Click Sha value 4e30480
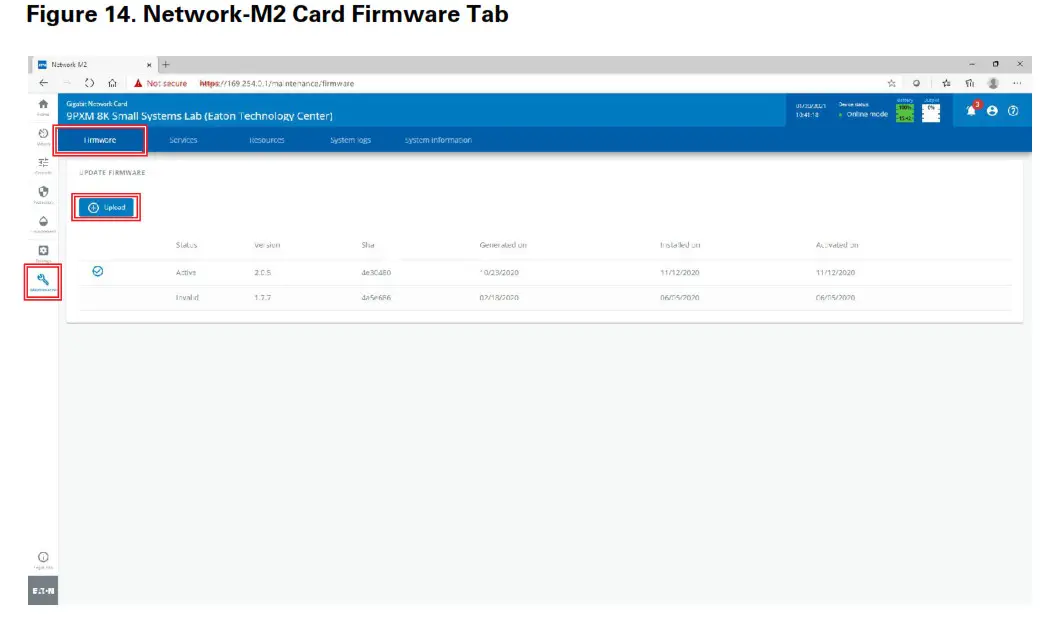The image size is (1054, 621). pyautogui.click(x=376, y=272)
